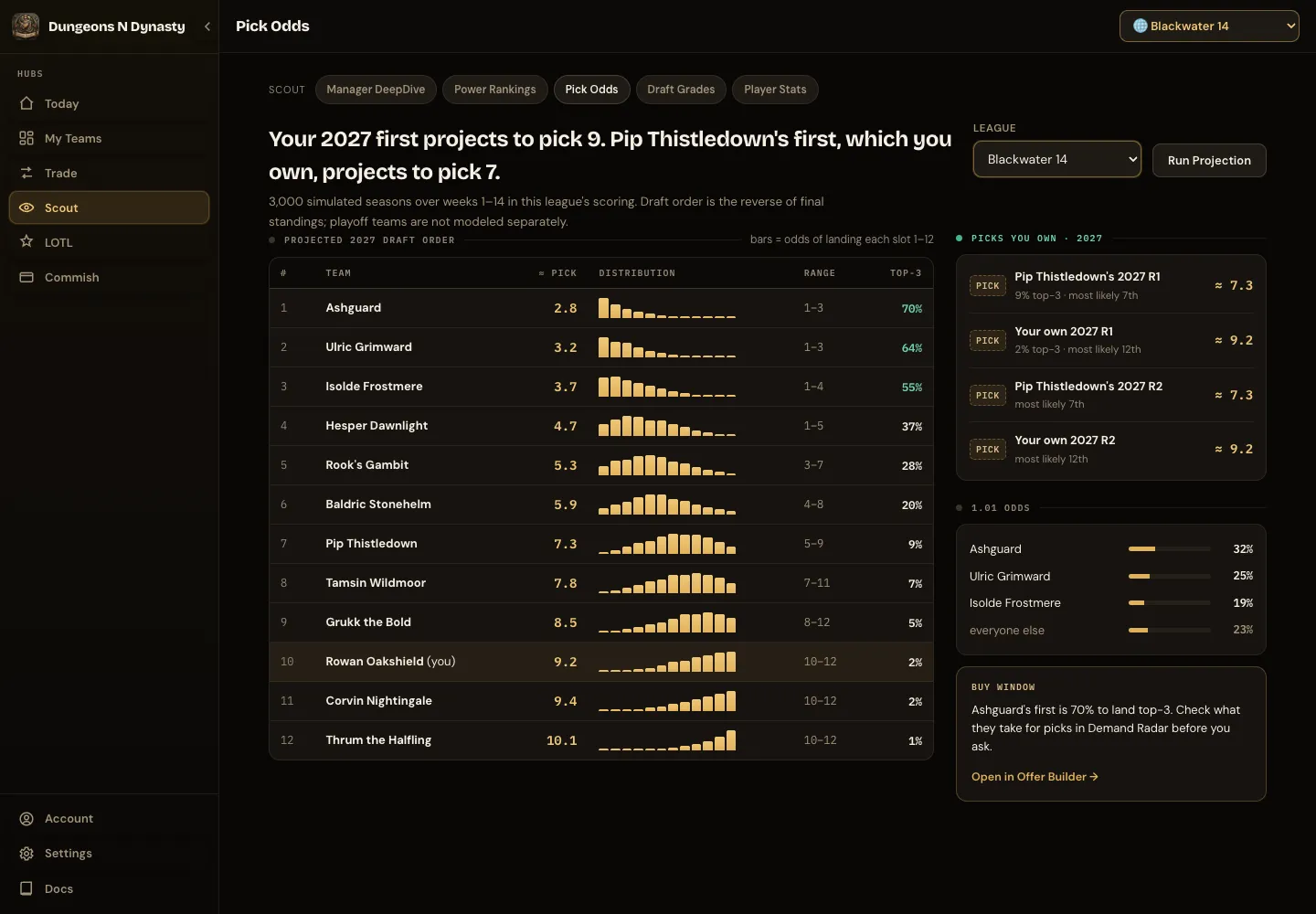This screenshot has height=914, width=1316.
Task: Click the Ashguard distribution bar chart
Action: coord(667,308)
